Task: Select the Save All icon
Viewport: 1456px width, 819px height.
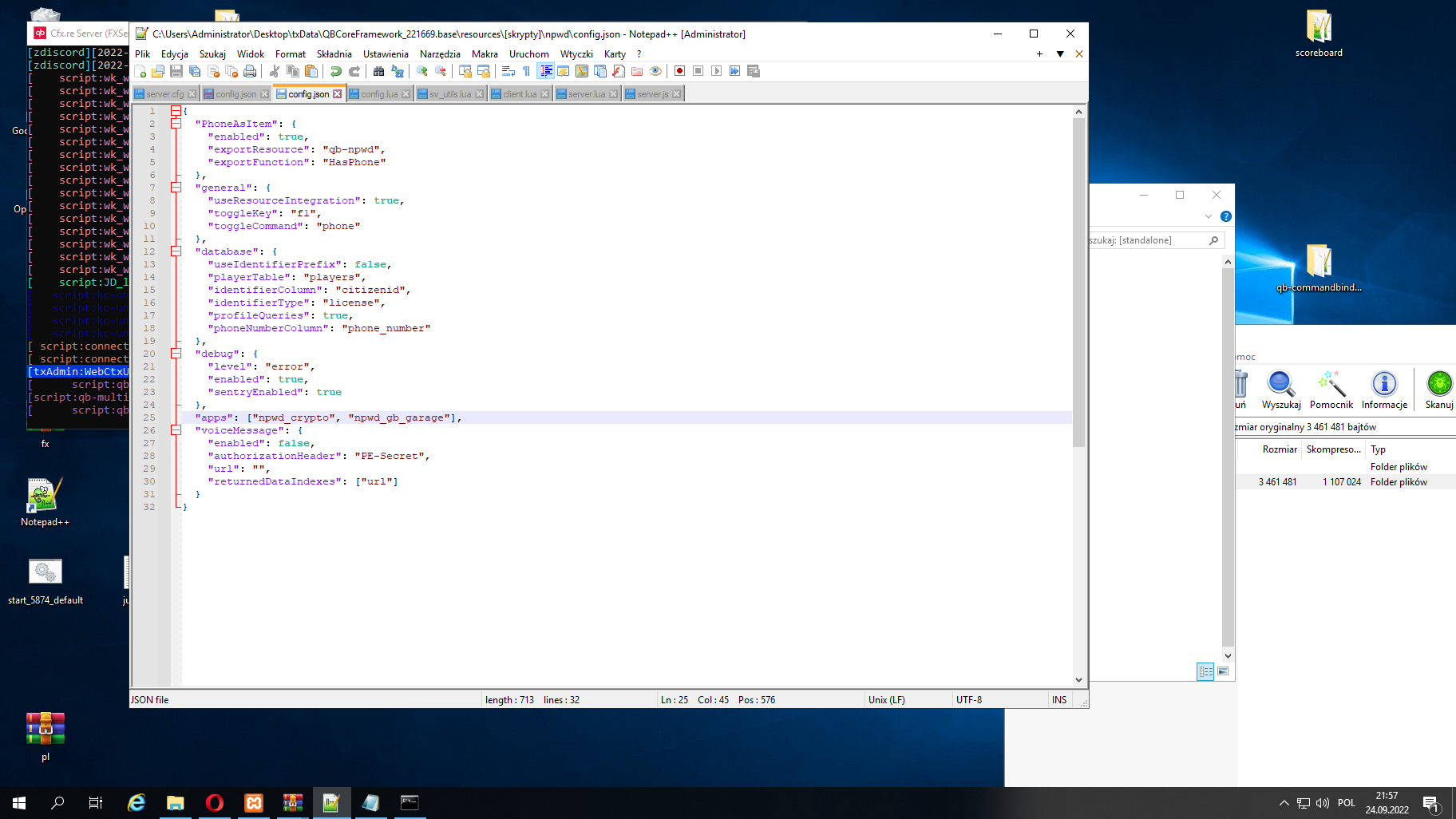Action: 194,71
